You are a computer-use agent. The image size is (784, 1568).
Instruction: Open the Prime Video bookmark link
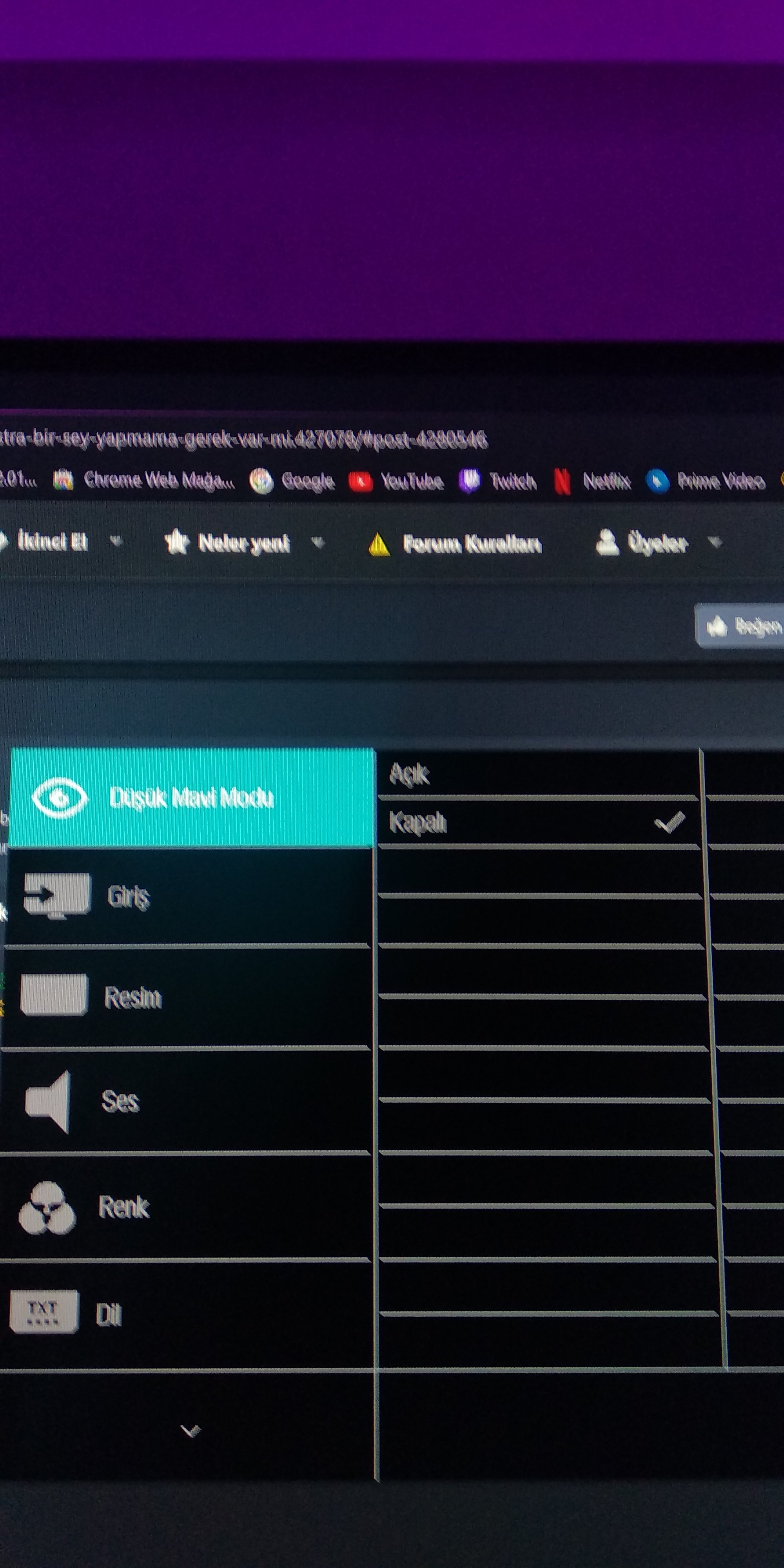click(705, 481)
